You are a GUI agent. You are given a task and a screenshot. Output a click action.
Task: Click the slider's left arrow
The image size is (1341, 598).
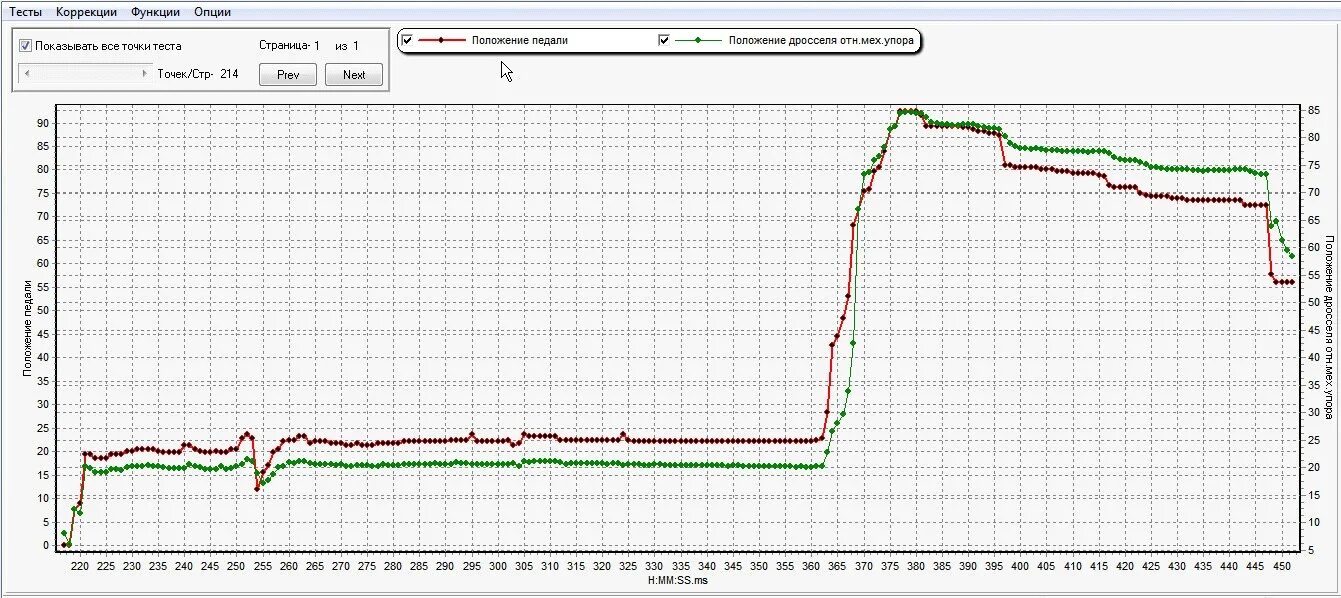(26, 73)
